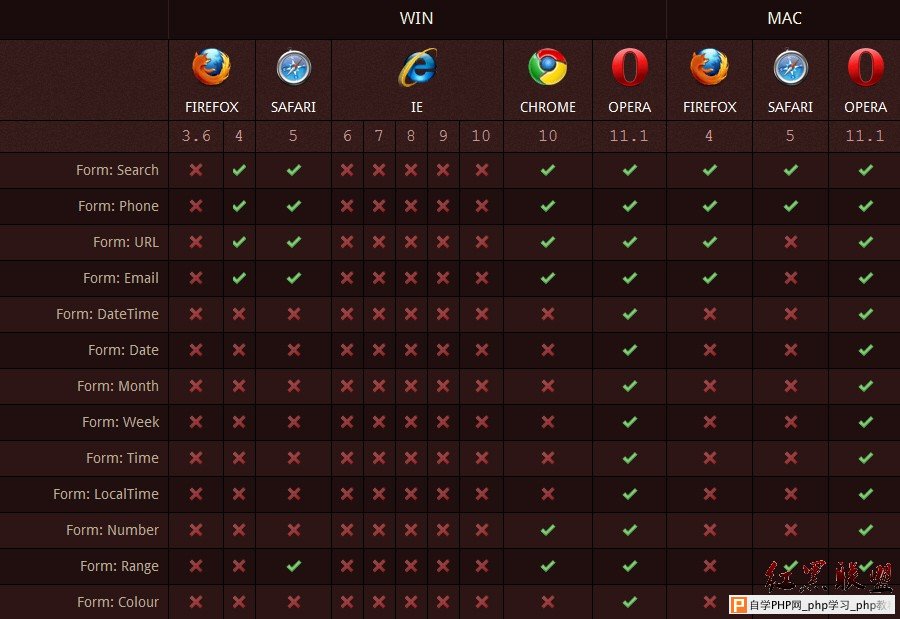This screenshot has width=900, height=619.
Task: Click the Safari compass icon in the WIN section
Action: [293, 67]
